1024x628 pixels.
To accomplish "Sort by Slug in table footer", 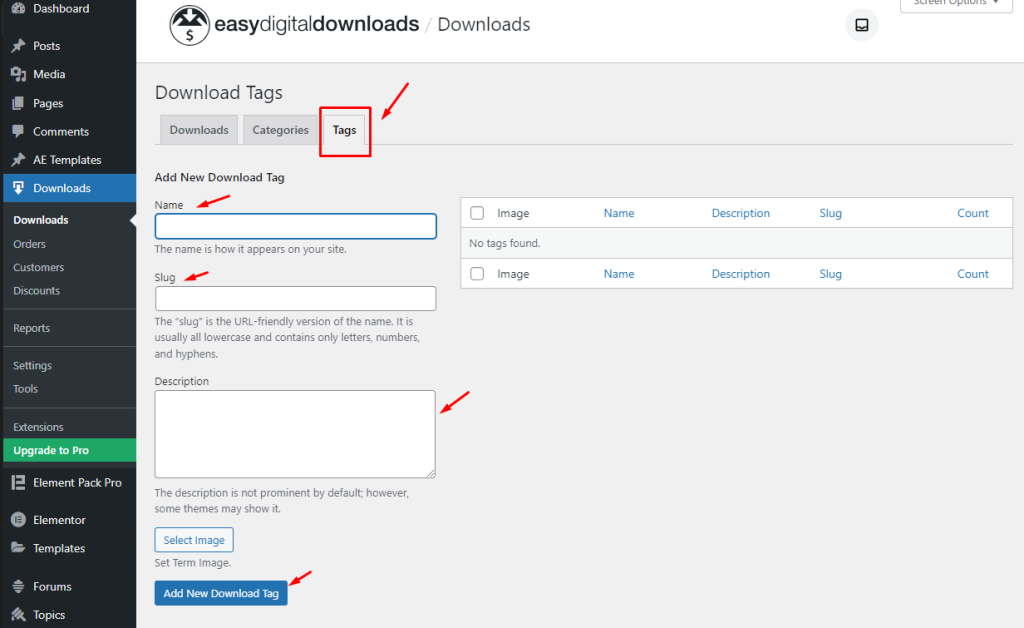I will (x=831, y=274).
